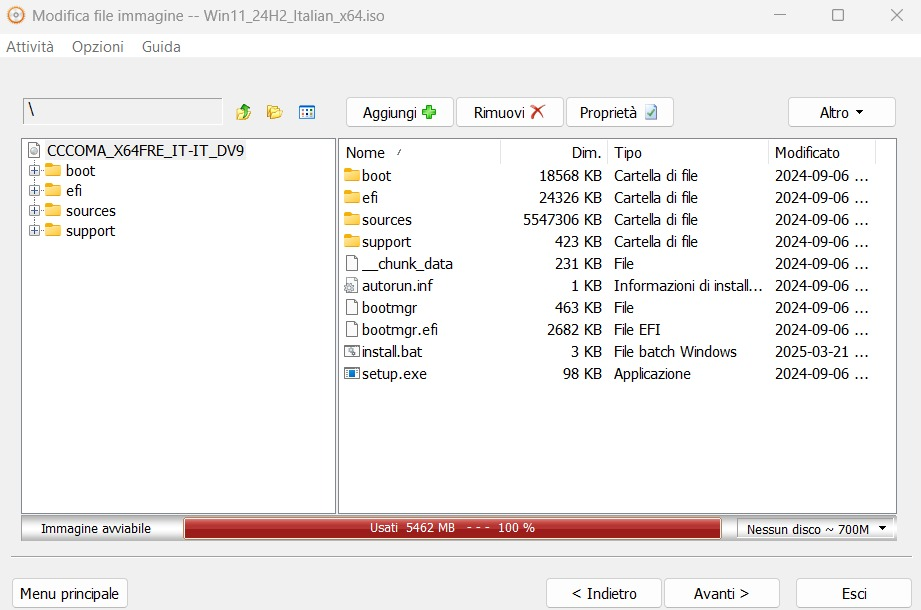Click the install.bat batch file icon
Image resolution: width=921 pixels, height=610 pixels.
pos(352,351)
